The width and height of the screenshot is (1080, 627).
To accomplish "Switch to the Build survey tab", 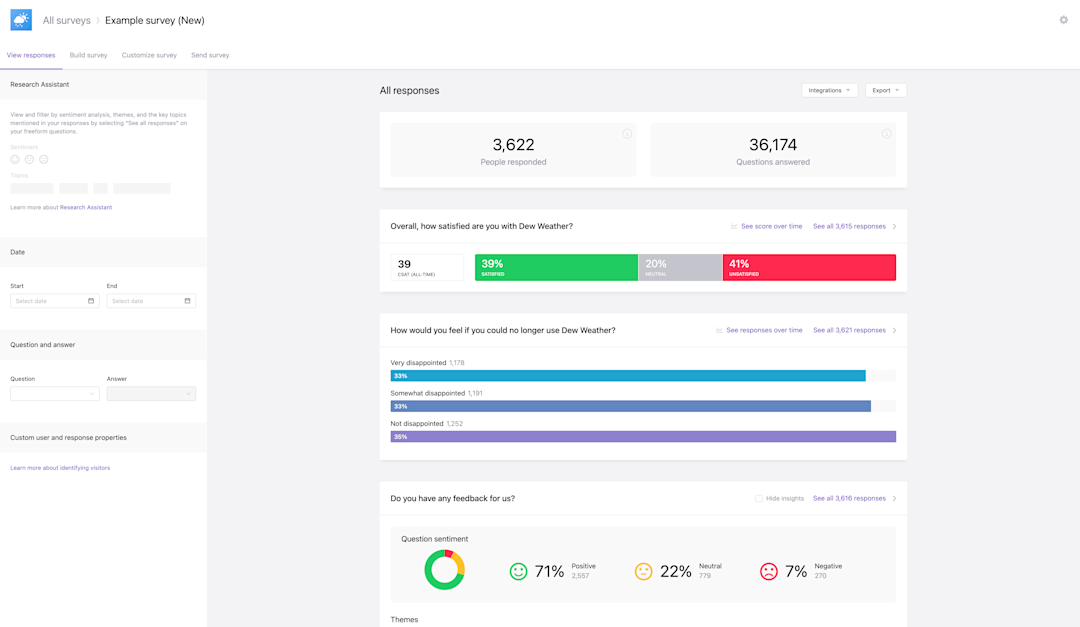I will point(88,55).
